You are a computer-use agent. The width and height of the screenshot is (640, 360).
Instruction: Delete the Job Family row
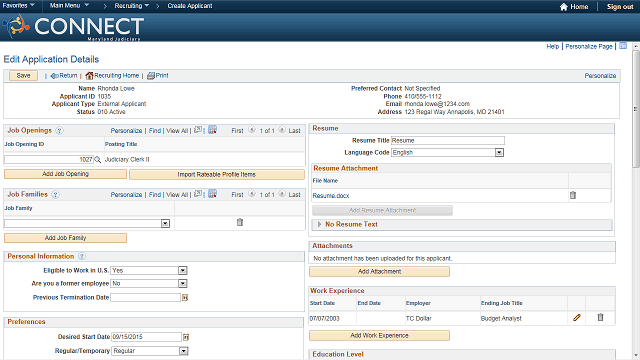click(x=240, y=222)
